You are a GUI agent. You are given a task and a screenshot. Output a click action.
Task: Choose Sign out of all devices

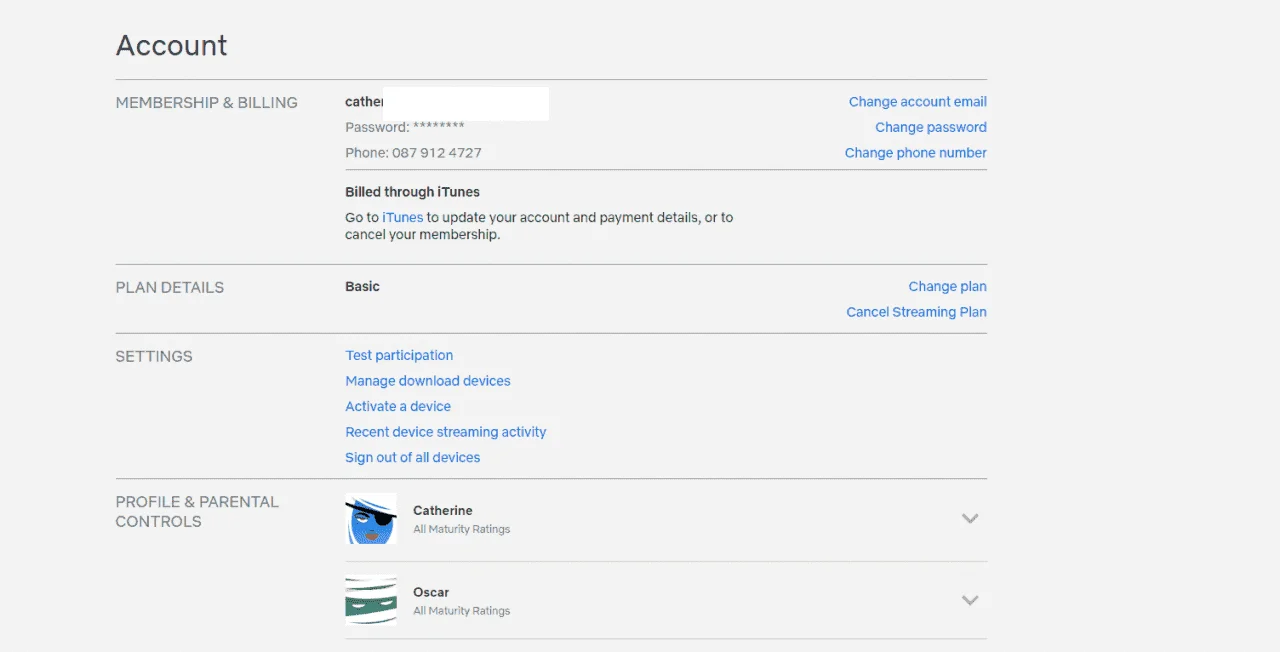click(413, 457)
